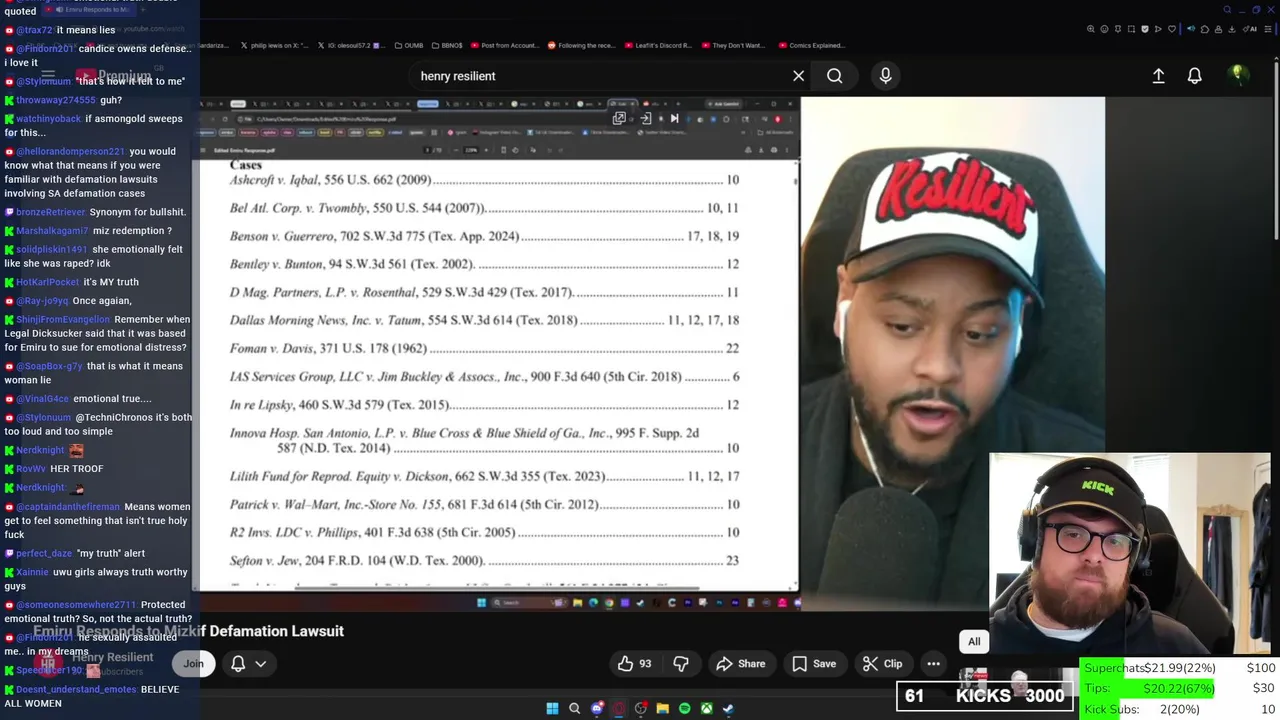
Task: Open Discord from the taskbar
Action: coord(597,708)
